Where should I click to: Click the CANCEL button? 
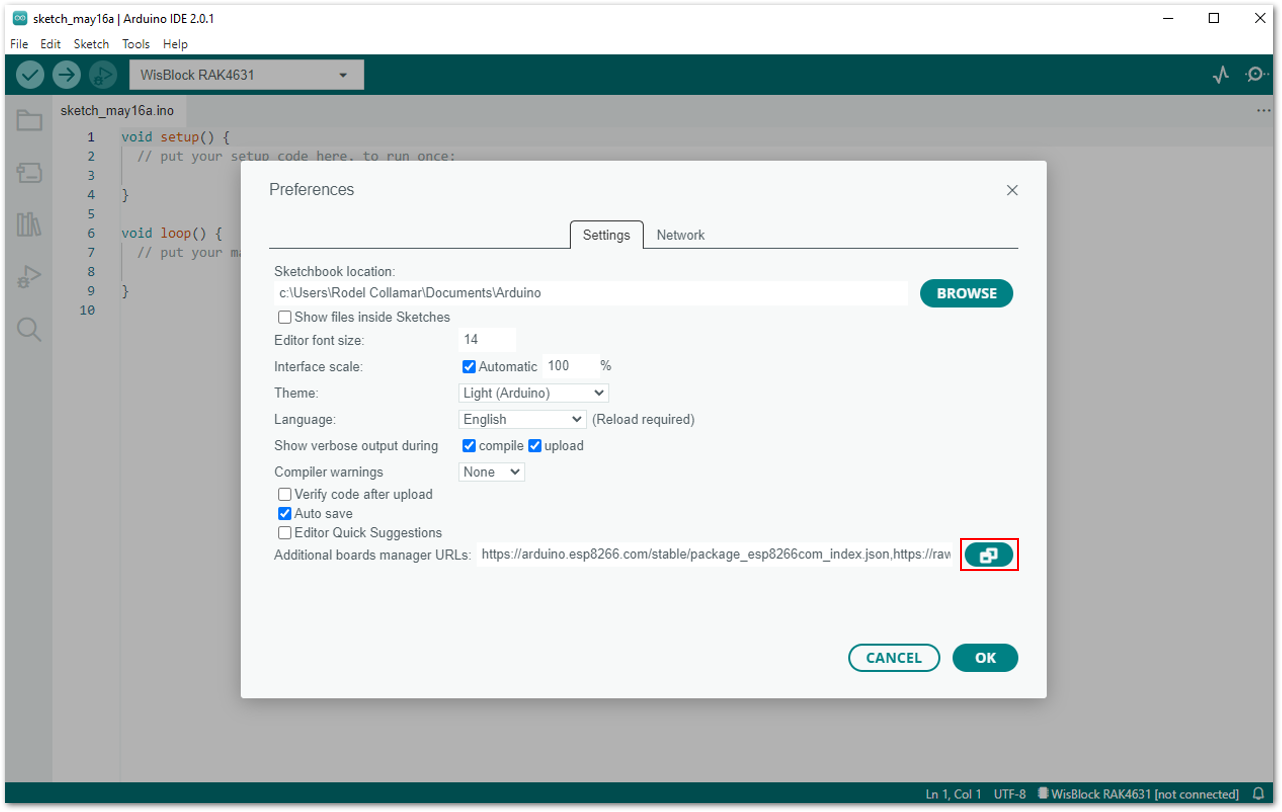[894, 658]
